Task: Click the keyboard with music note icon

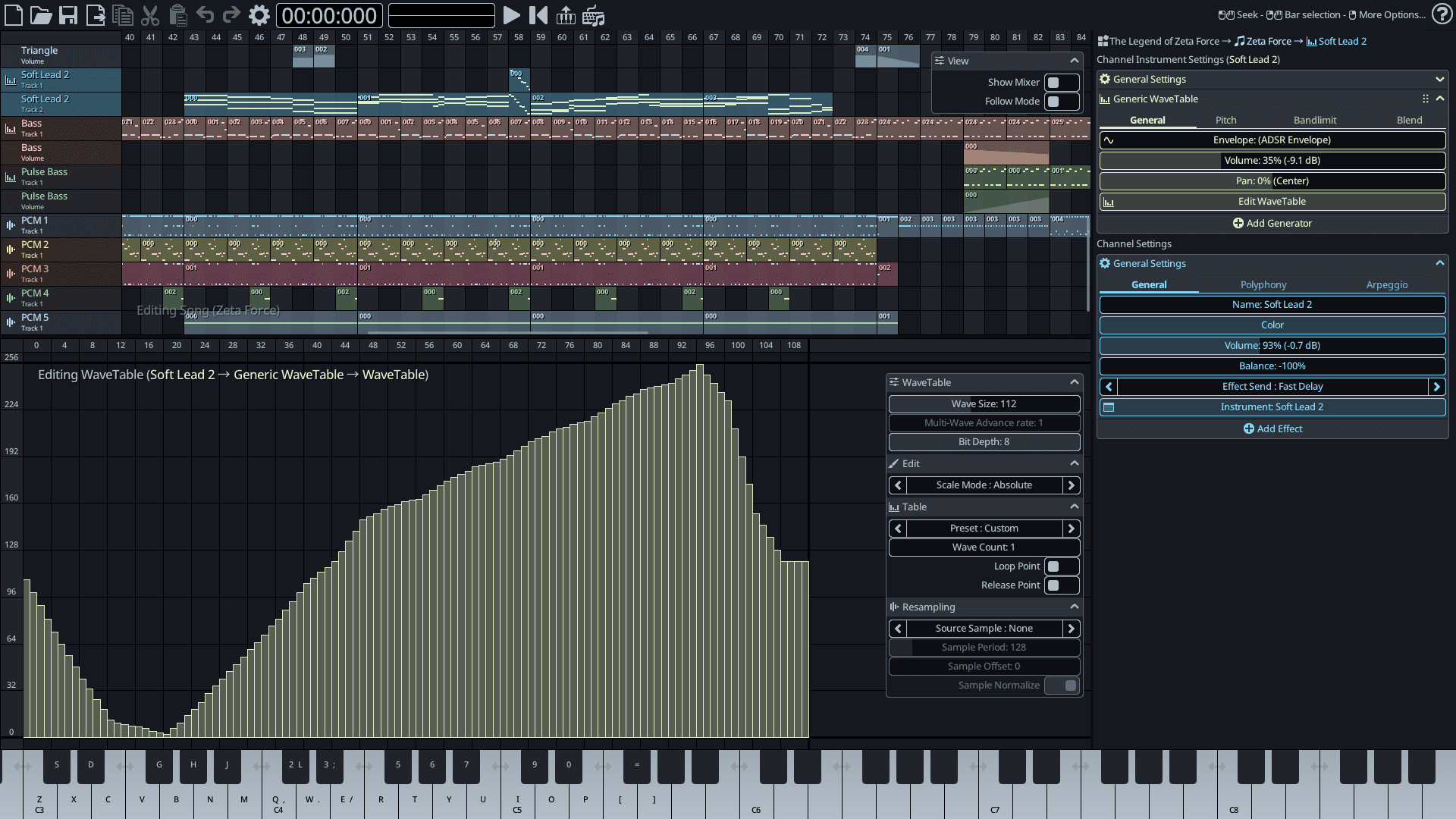Action: click(x=594, y=15)
